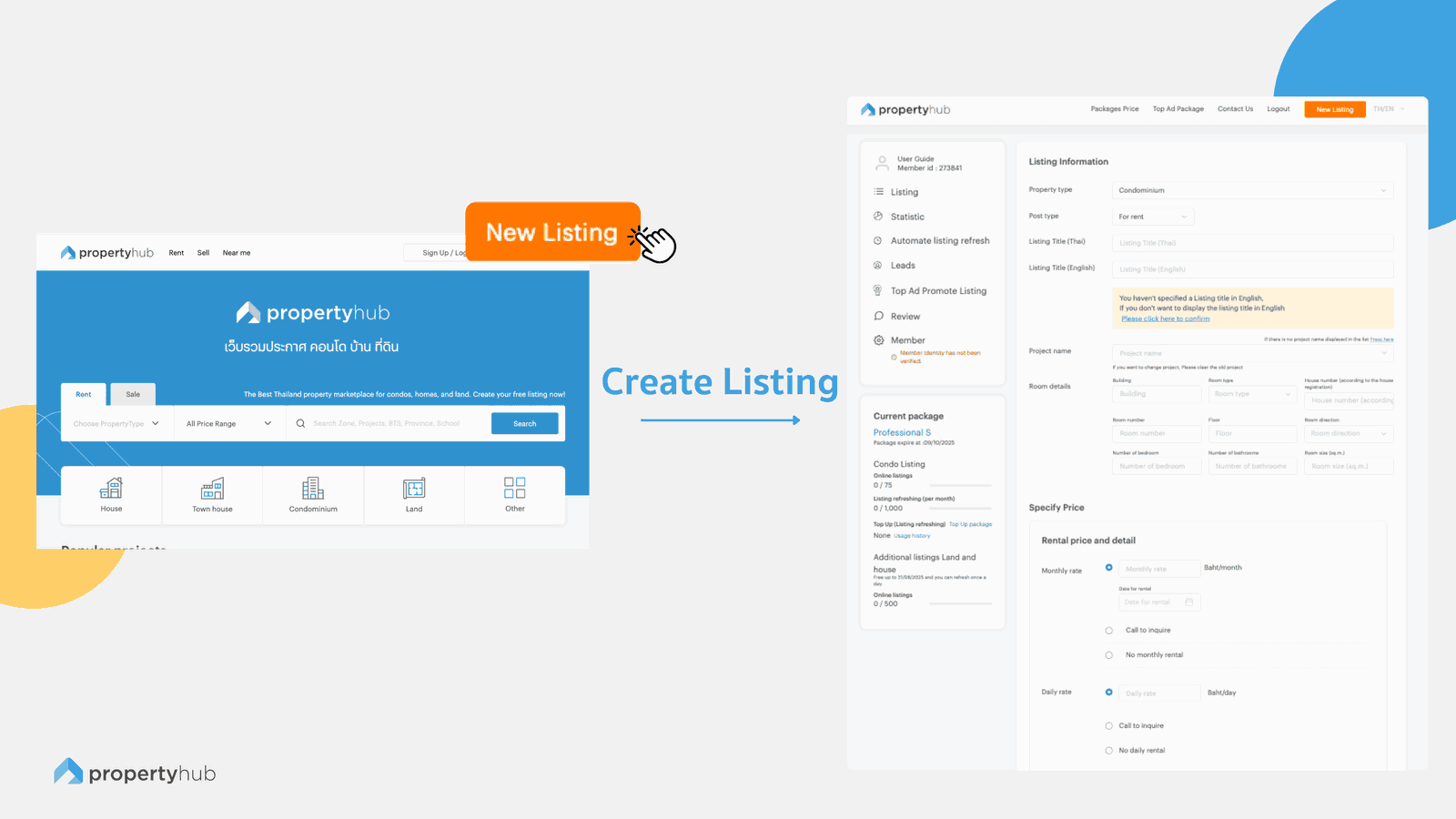Open the Choose PropertyType dropdown on homepage
This screenshot has height=819, width=1456.
click(x=116, y=423)
